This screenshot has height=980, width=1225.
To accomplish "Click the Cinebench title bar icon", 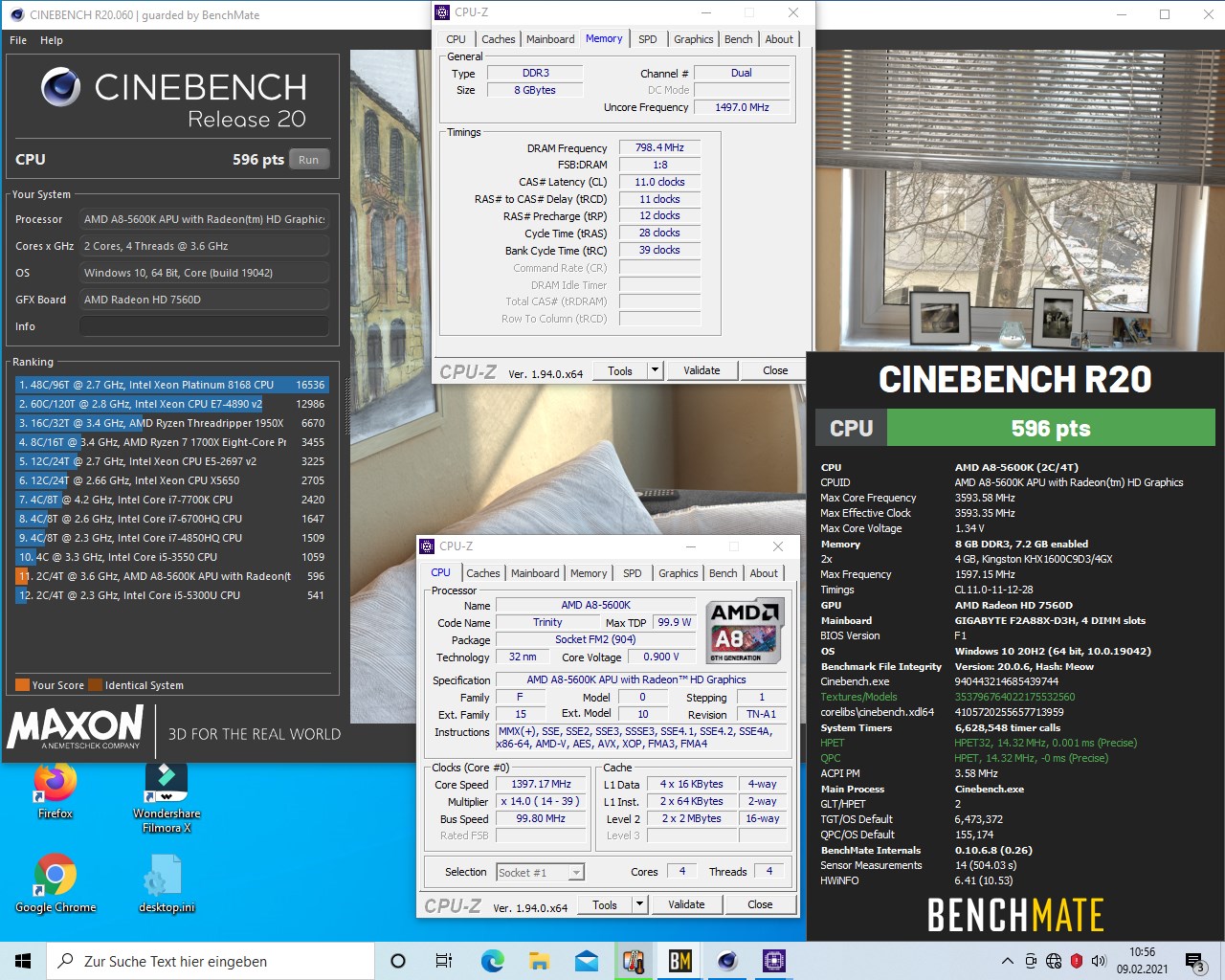I will pos(16,14).
